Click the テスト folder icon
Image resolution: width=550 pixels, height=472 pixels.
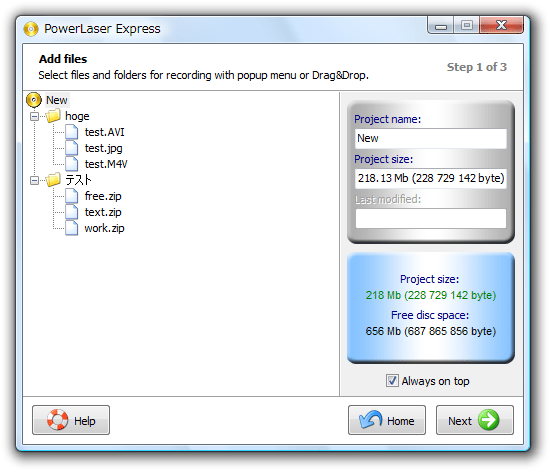tap(53, 180)
